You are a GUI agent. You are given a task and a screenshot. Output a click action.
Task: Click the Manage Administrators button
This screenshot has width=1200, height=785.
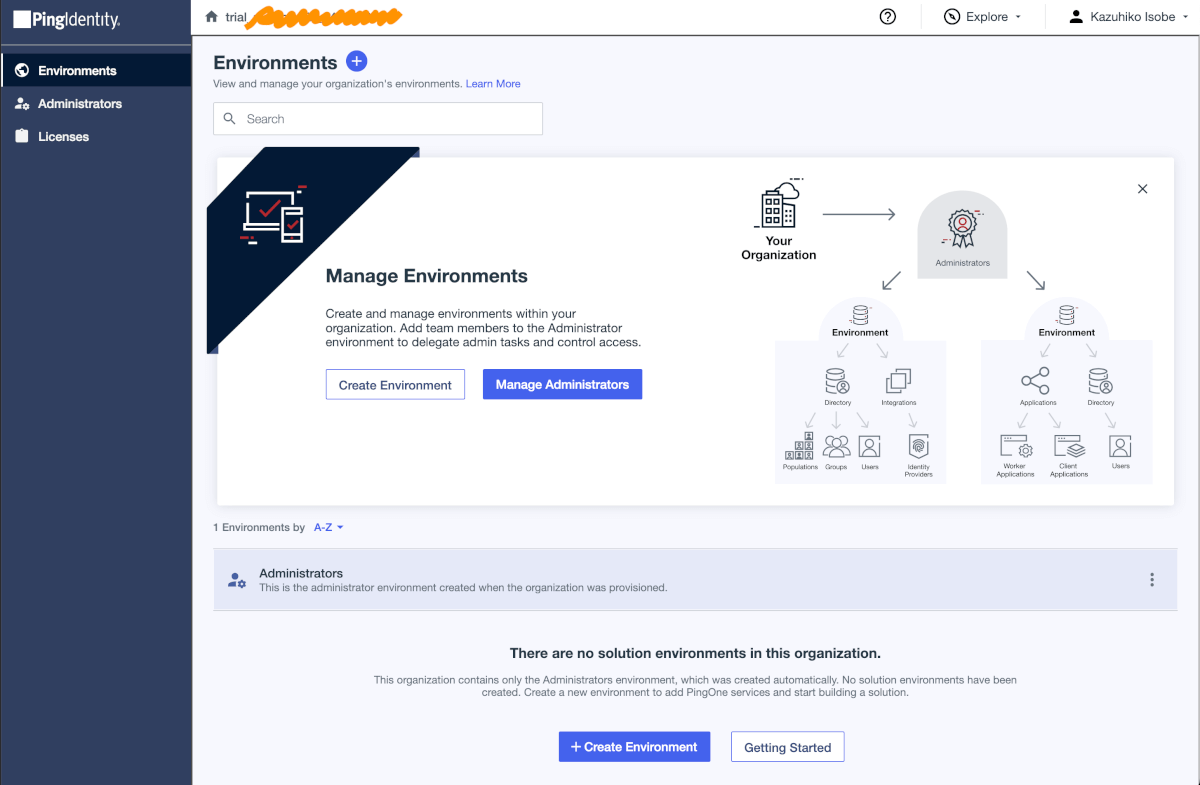(562, 385)
